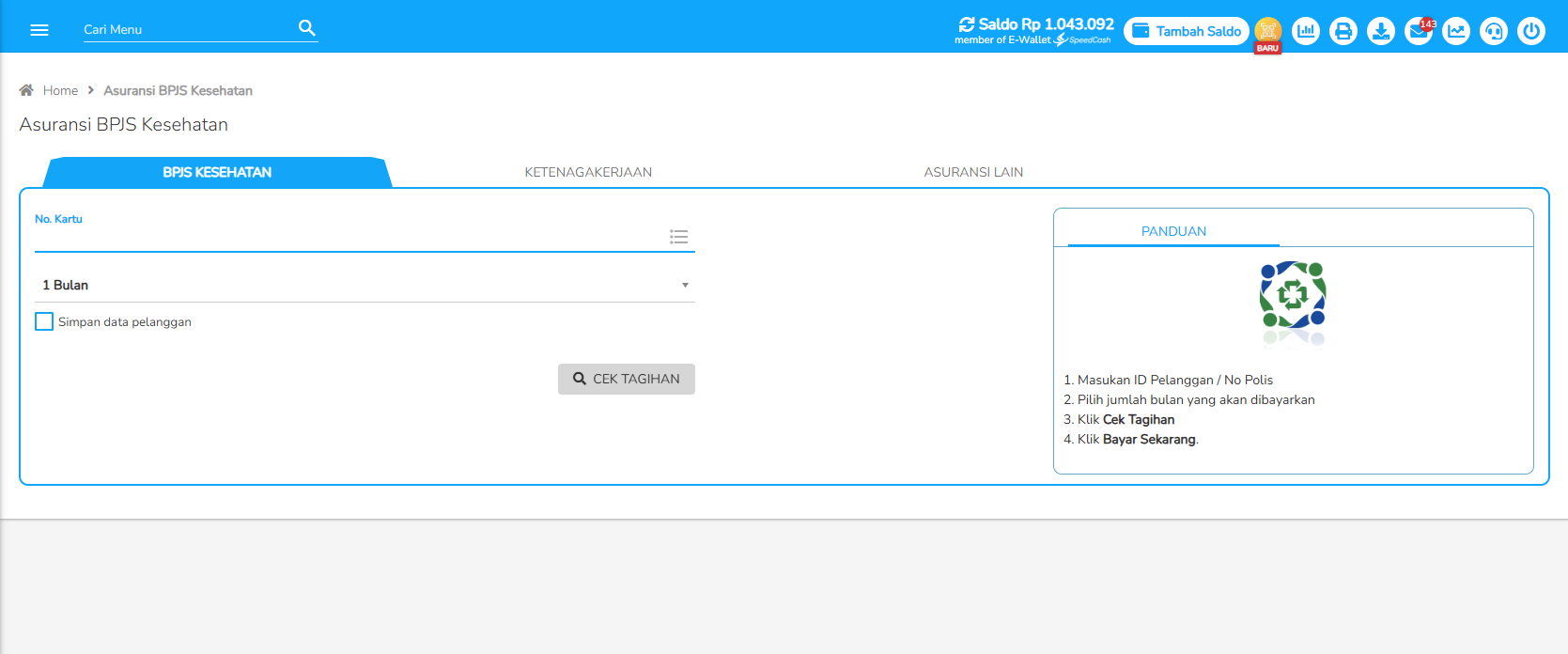This screenshot has height=654, width=1568.
Task: Refresh the Saldo balance
Action: tap(966, 24)
